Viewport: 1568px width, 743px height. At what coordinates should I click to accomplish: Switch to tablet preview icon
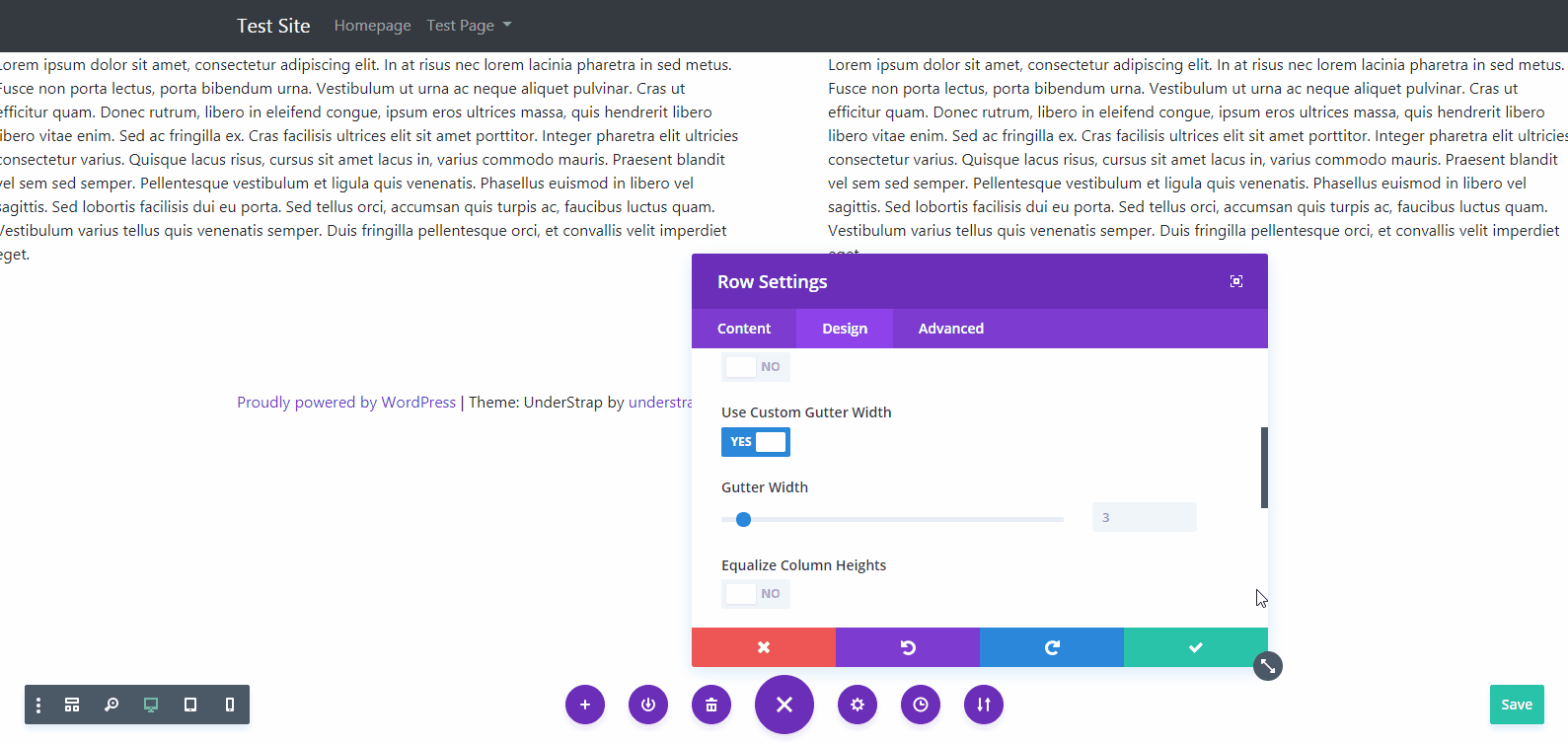click(x=190, y=705)
